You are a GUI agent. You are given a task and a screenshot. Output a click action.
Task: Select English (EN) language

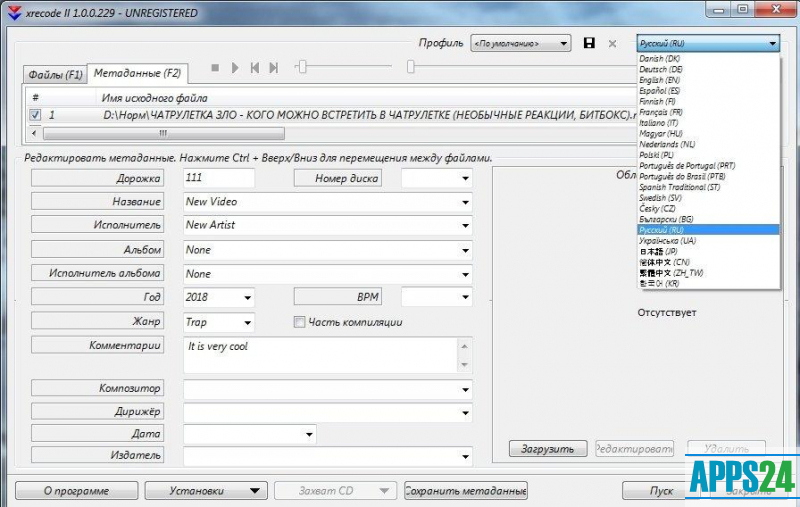(709, 80)
